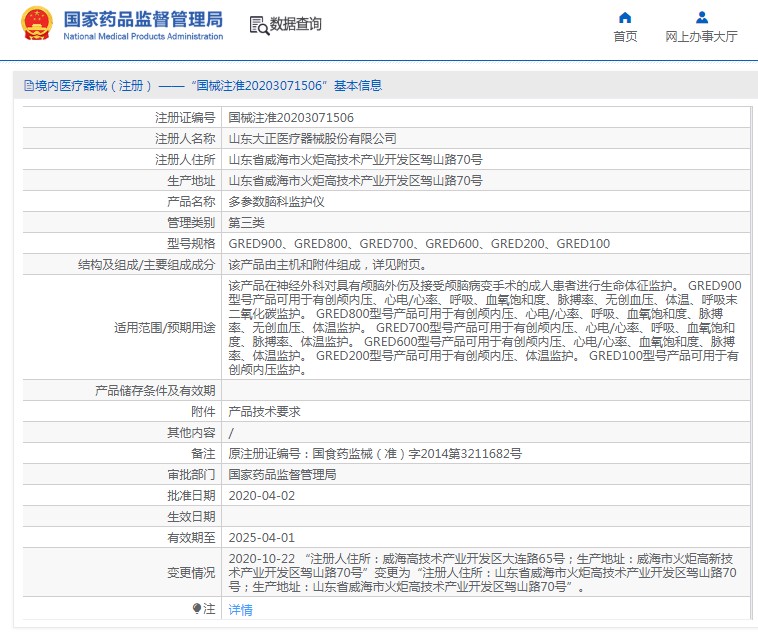Image resolution: width=758 pixels, height=636 pixels.
Task: Click the 生效日期 row label
Action: [191, 517]
